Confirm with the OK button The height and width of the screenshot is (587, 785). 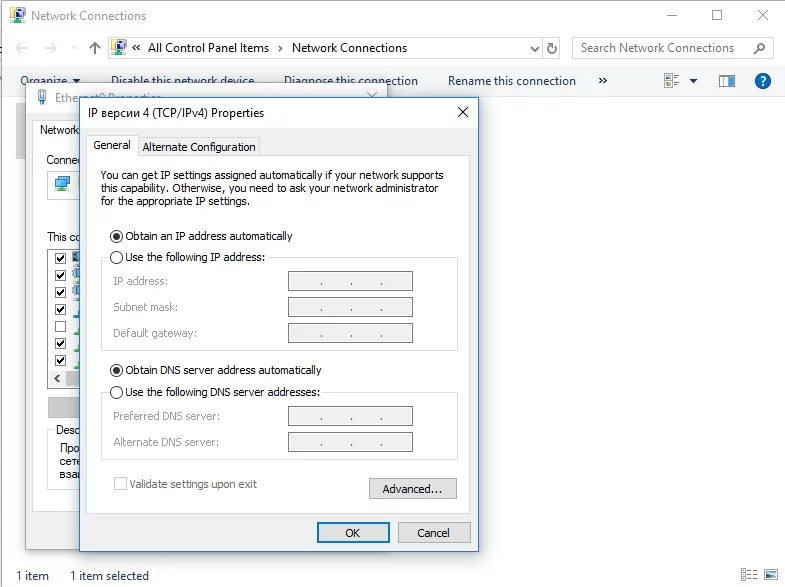pyautogui.click(x=353, y=532)
